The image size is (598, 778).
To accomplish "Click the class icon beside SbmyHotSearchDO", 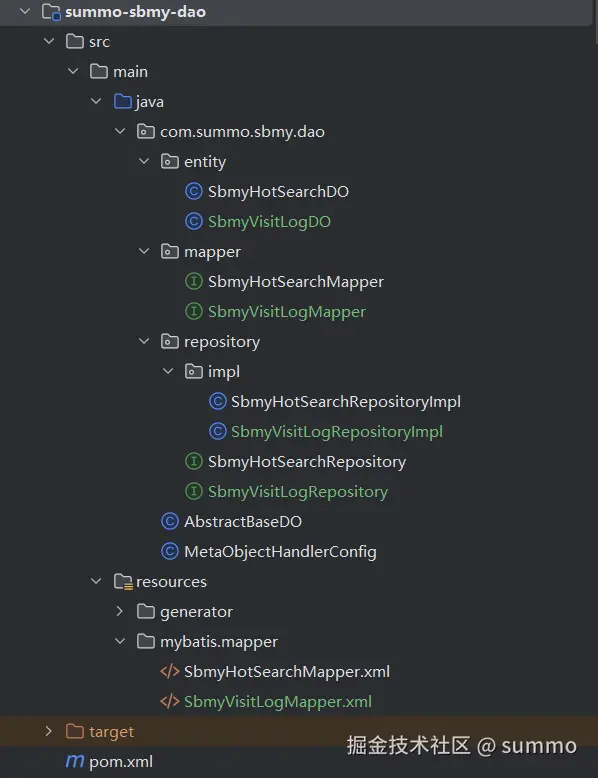I will coord(194,192).
